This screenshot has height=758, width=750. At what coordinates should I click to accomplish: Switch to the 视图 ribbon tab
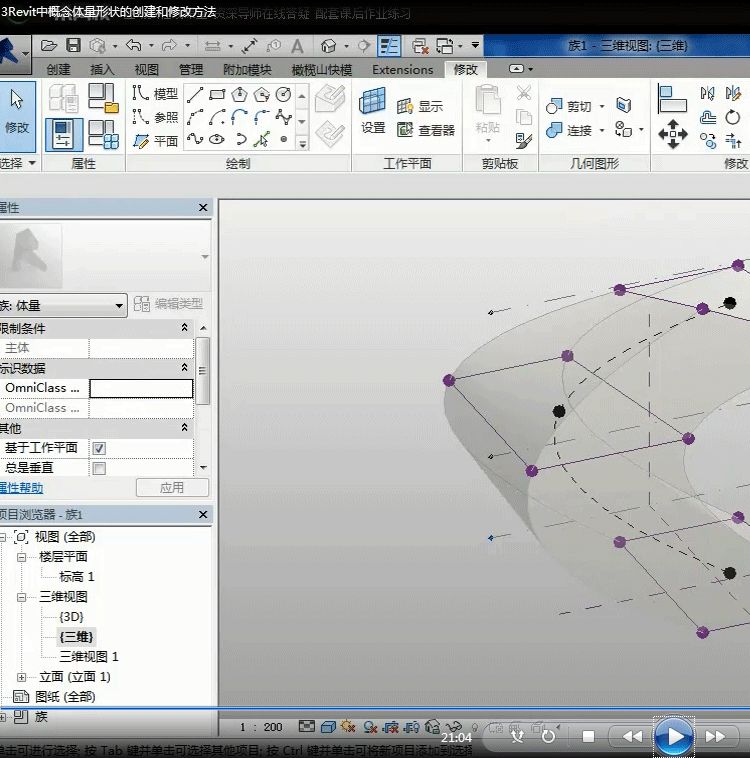point(147,70)
